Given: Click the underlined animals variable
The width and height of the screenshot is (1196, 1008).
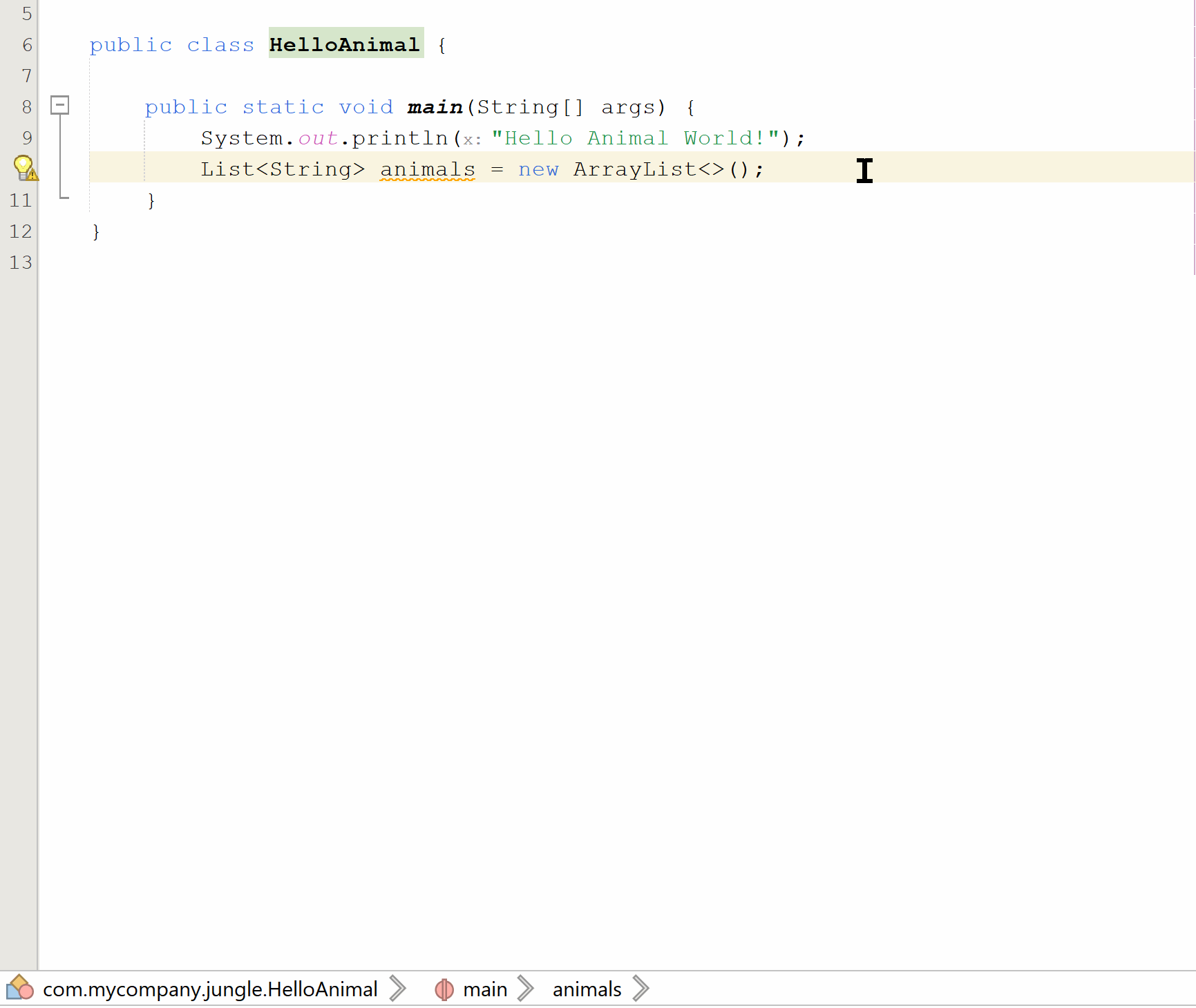Looking at the screenshot, I should coord(428,169).
